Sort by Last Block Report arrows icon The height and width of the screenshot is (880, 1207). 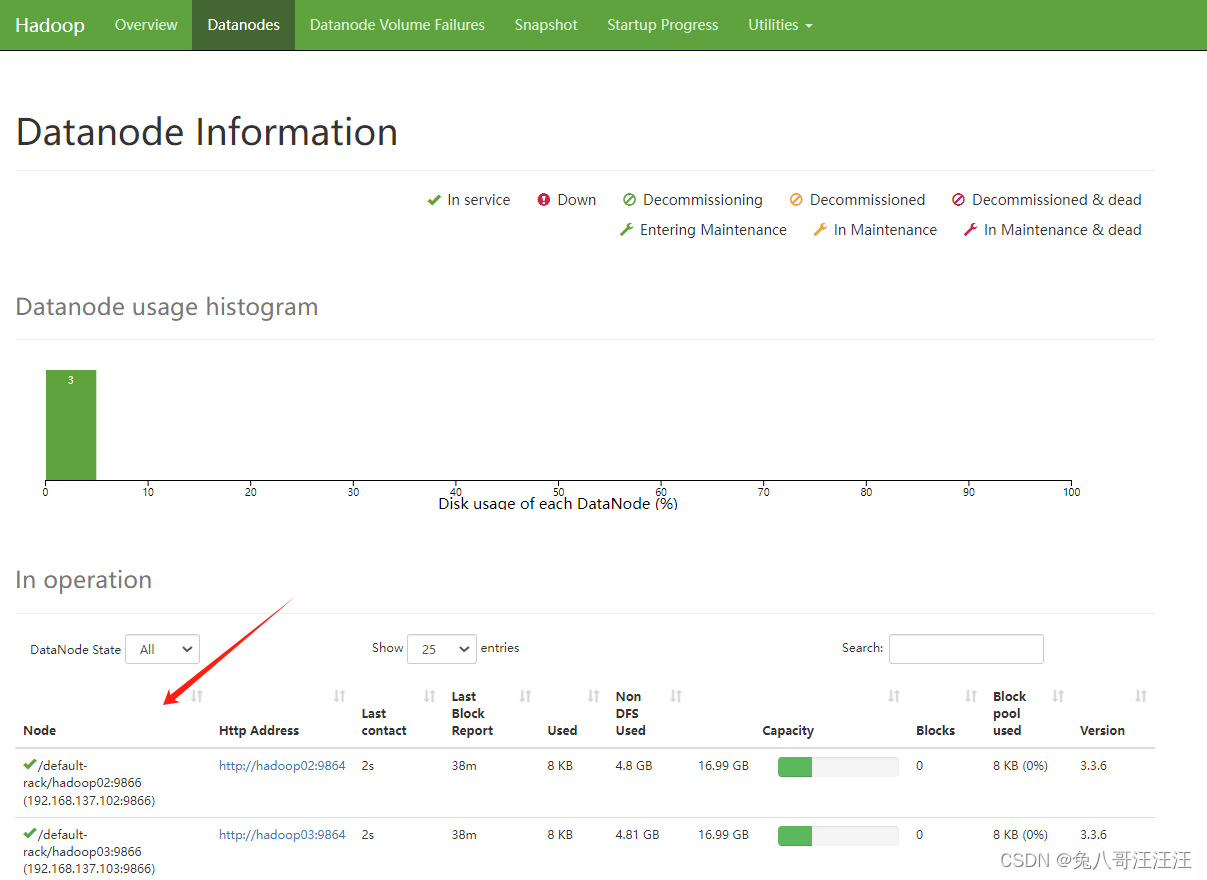point(525,696)
